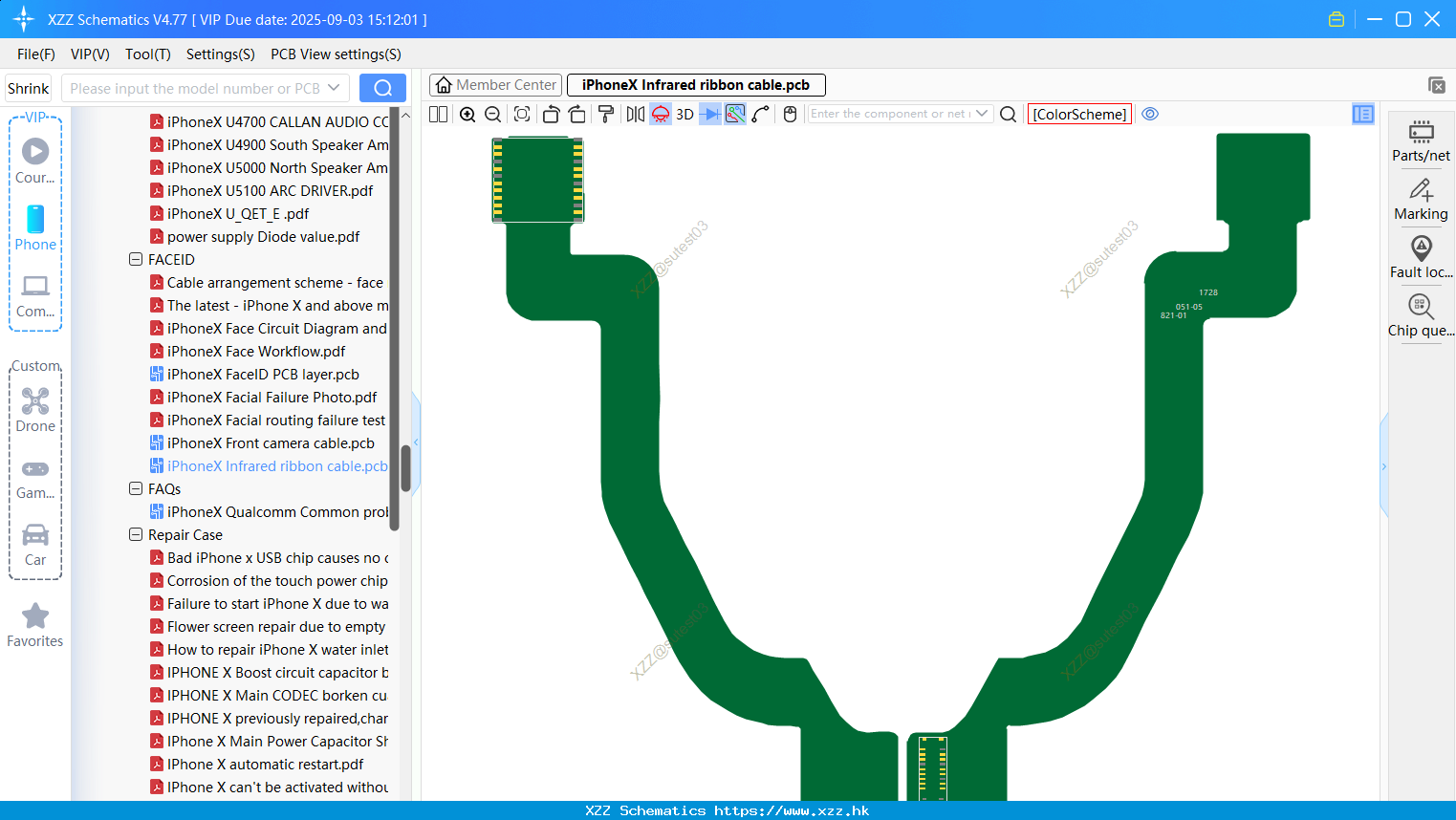Collapse the FAQs folder
Image resolution: width=1456 pixels, height=820 pixels.
pyautogui.click(x=136, y=488)
